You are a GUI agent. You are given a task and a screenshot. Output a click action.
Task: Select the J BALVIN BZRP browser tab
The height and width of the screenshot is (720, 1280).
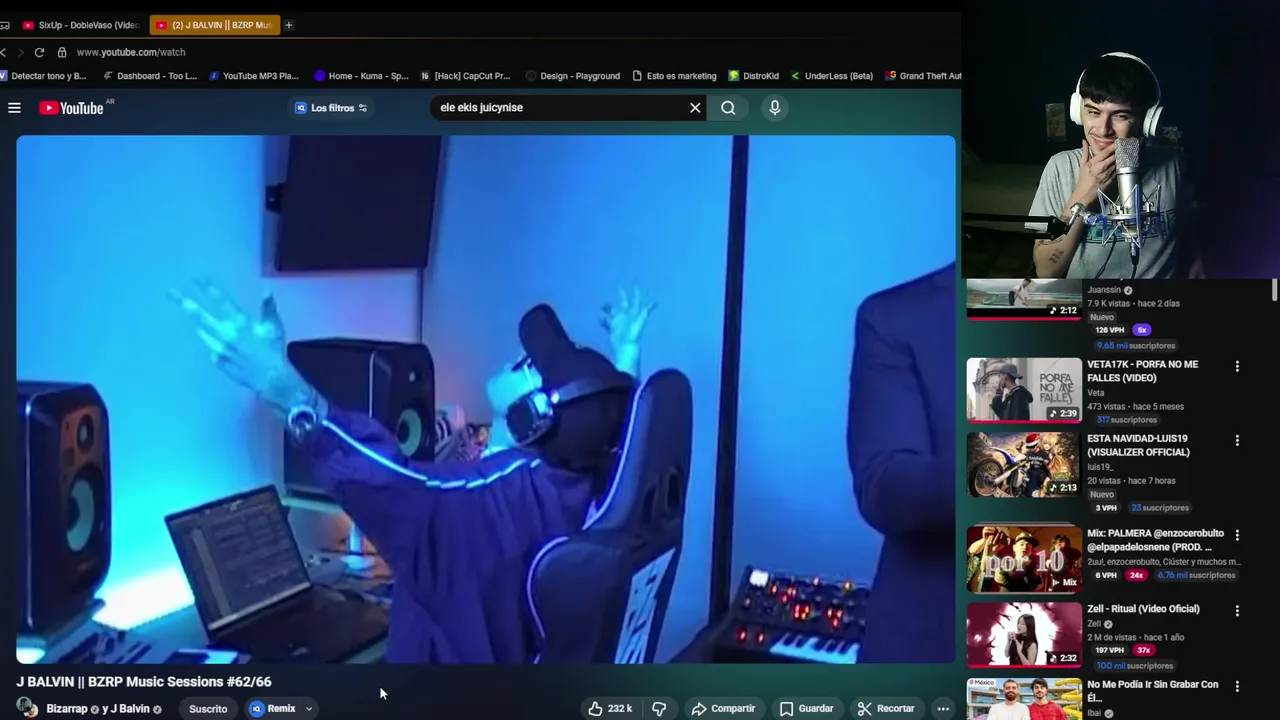(x=214, y=25)
